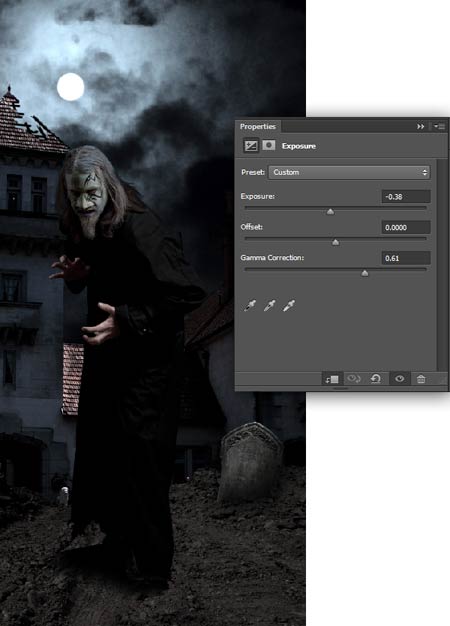
Task: Click the Offset value field 0.0000
Action: [x=406, y=227]
